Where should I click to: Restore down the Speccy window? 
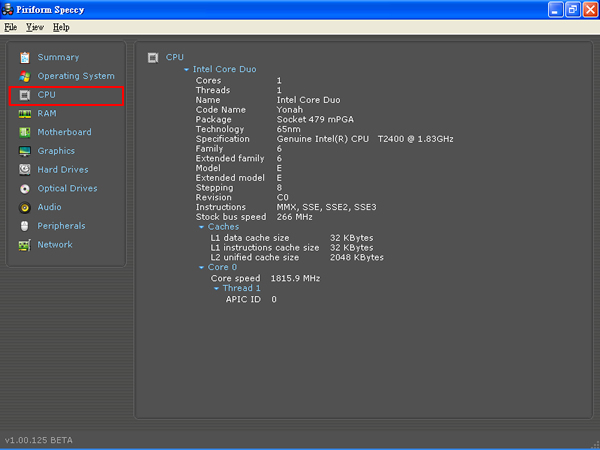tap(573, 10)
